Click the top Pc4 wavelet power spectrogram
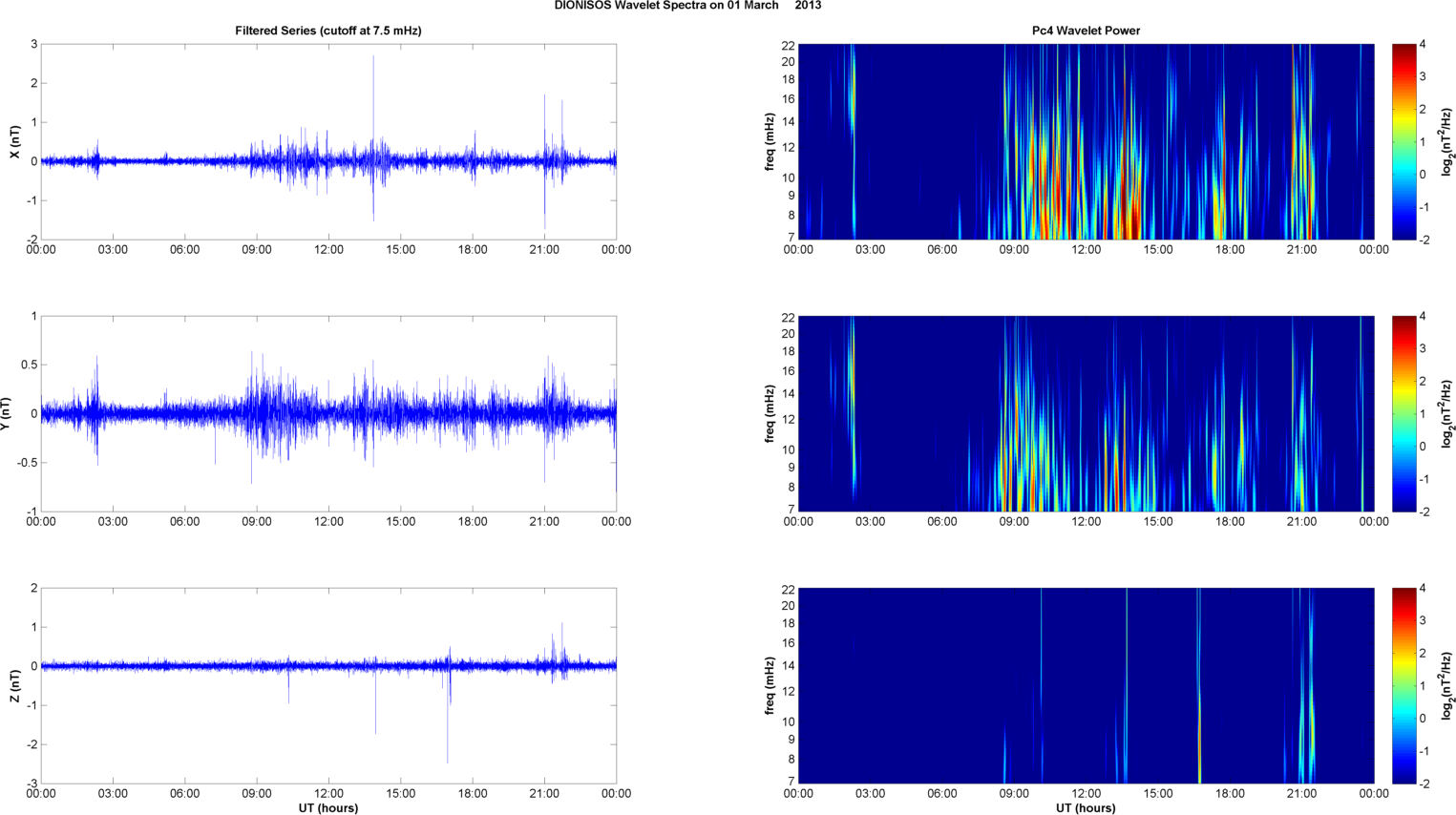This screenshot has width=1456, height=815. [x=1086, y=142]
